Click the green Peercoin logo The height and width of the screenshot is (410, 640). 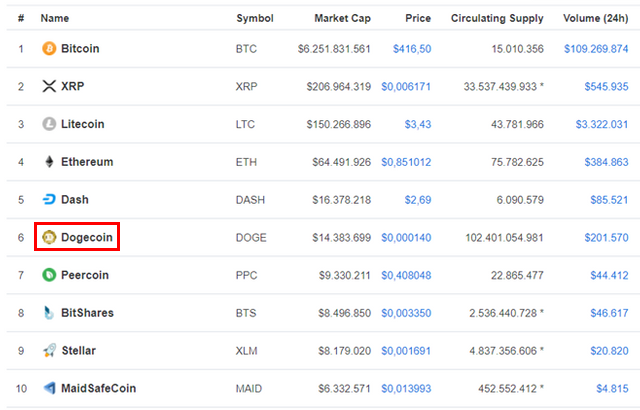pos(49,275)
